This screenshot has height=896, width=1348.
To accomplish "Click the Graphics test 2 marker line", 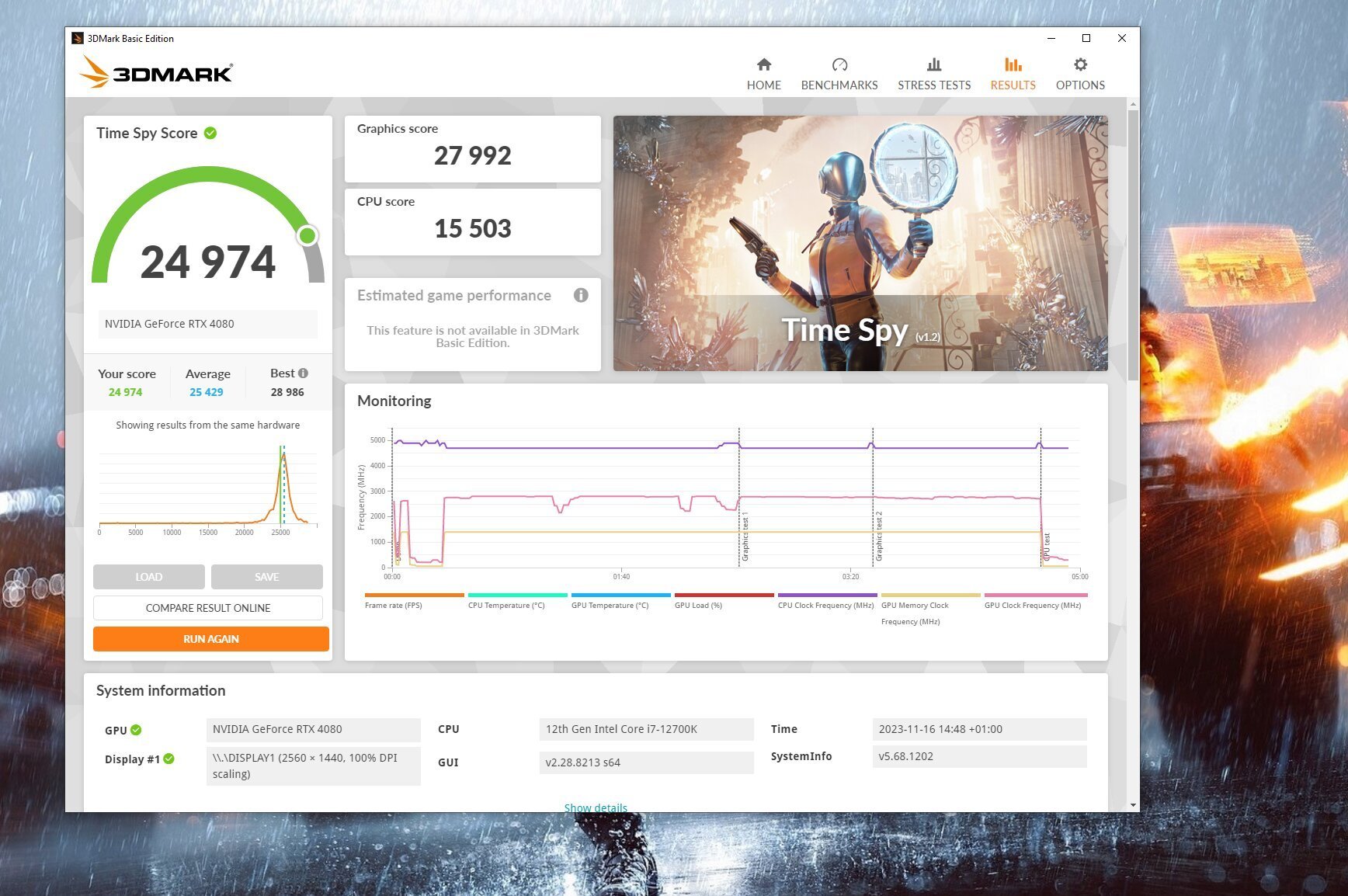I will [x=873, y=497].
